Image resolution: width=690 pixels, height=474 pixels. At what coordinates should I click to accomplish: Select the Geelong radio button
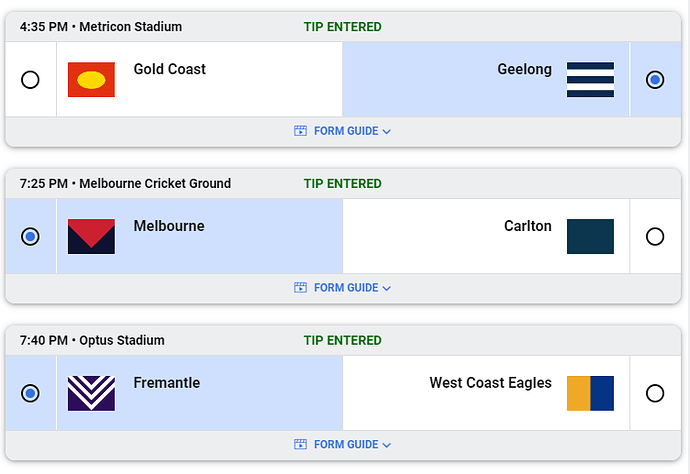(655, 80)
